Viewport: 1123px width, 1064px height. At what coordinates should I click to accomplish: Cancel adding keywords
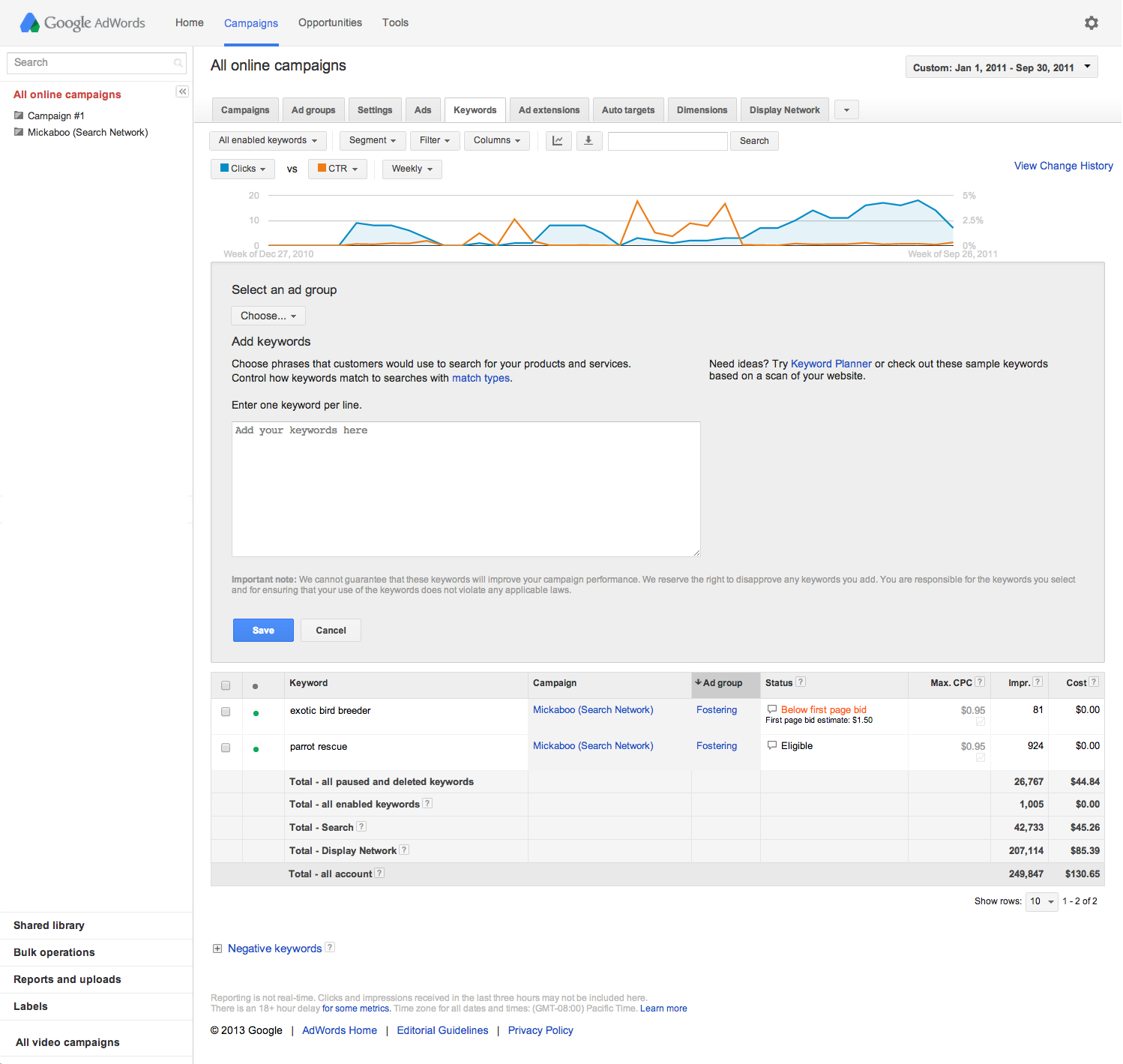[331, 631]
